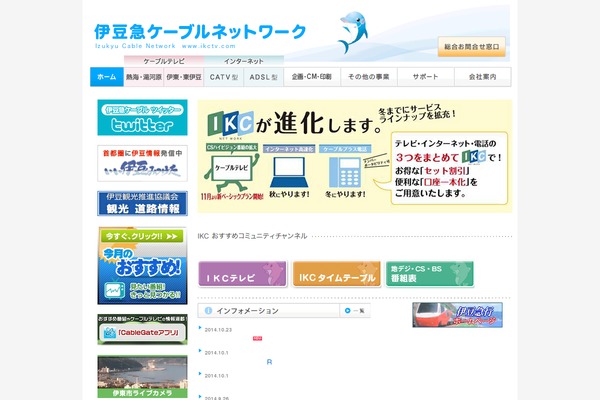Select the ホーム navigation tab
The image size is (600, 400).
(x=107, y=77)
